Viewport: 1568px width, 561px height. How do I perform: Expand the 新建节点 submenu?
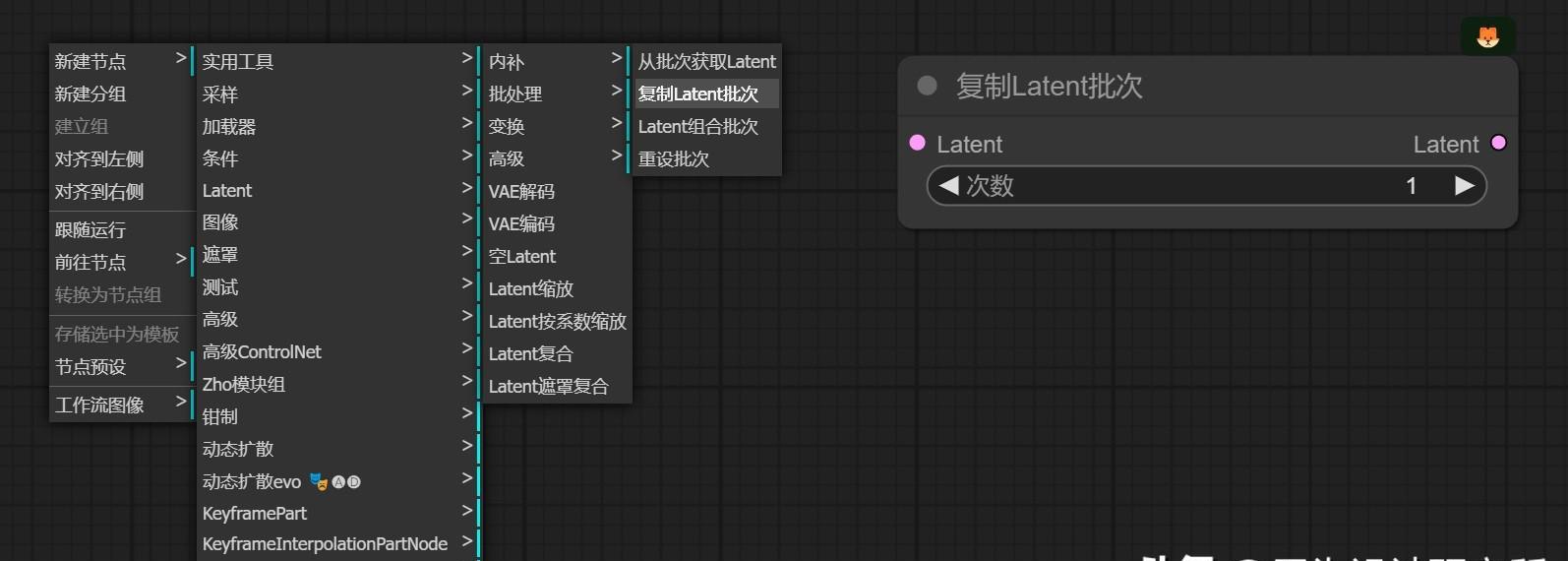coord(120,61)
